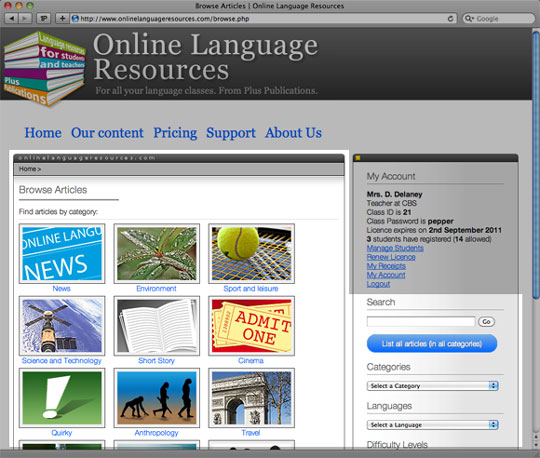Open the Quirky exclamation mark thumbnail
The width and height of the screenshot is (540, 458).
point(62,398)
